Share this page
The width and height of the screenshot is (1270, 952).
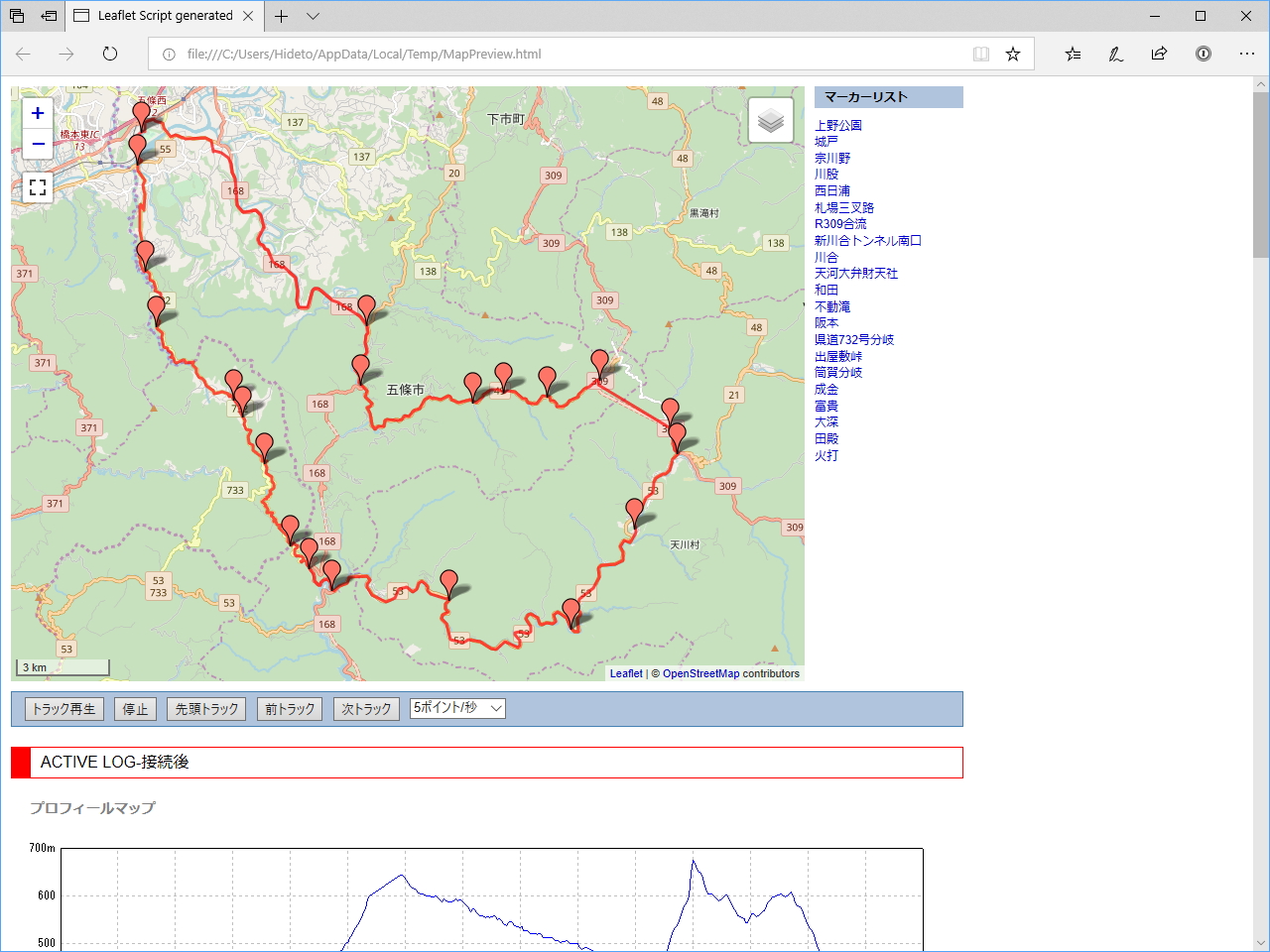coord(1159,54)
